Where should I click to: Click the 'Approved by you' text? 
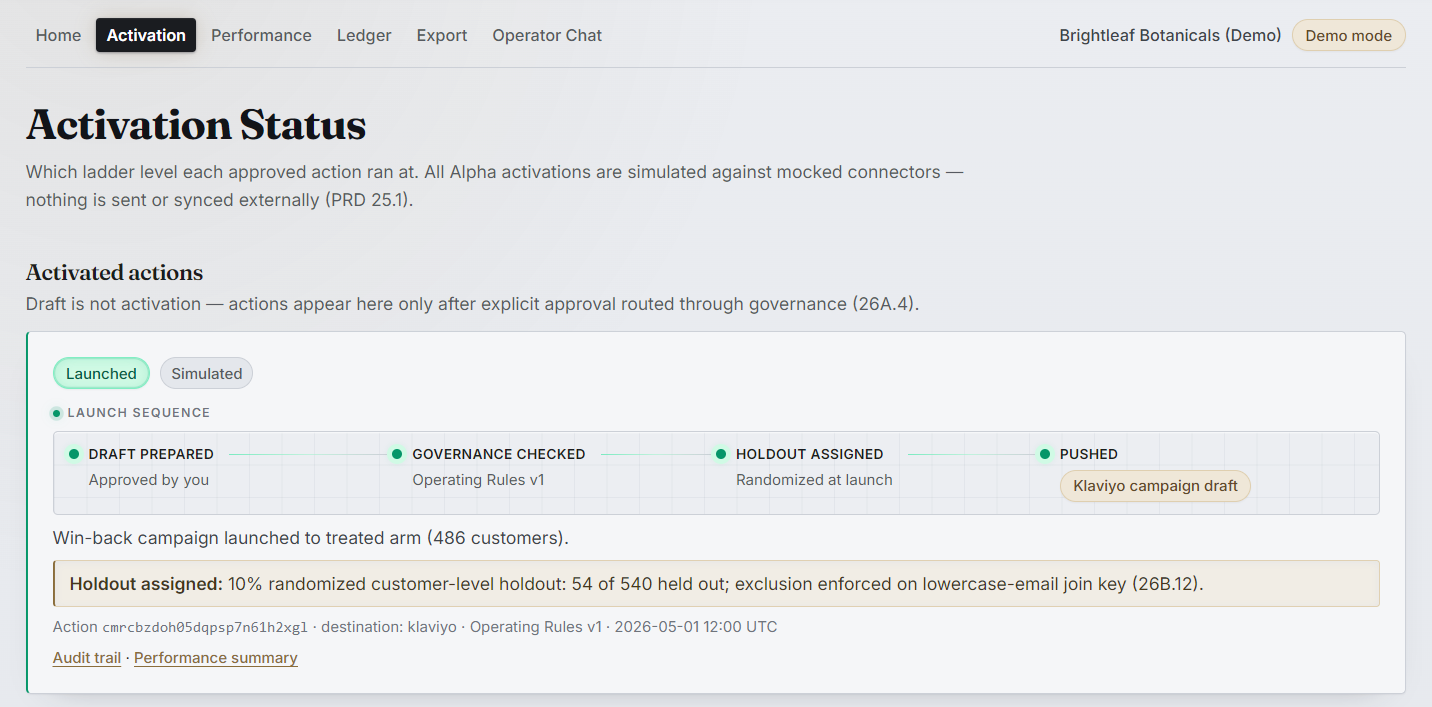[149, 480]
